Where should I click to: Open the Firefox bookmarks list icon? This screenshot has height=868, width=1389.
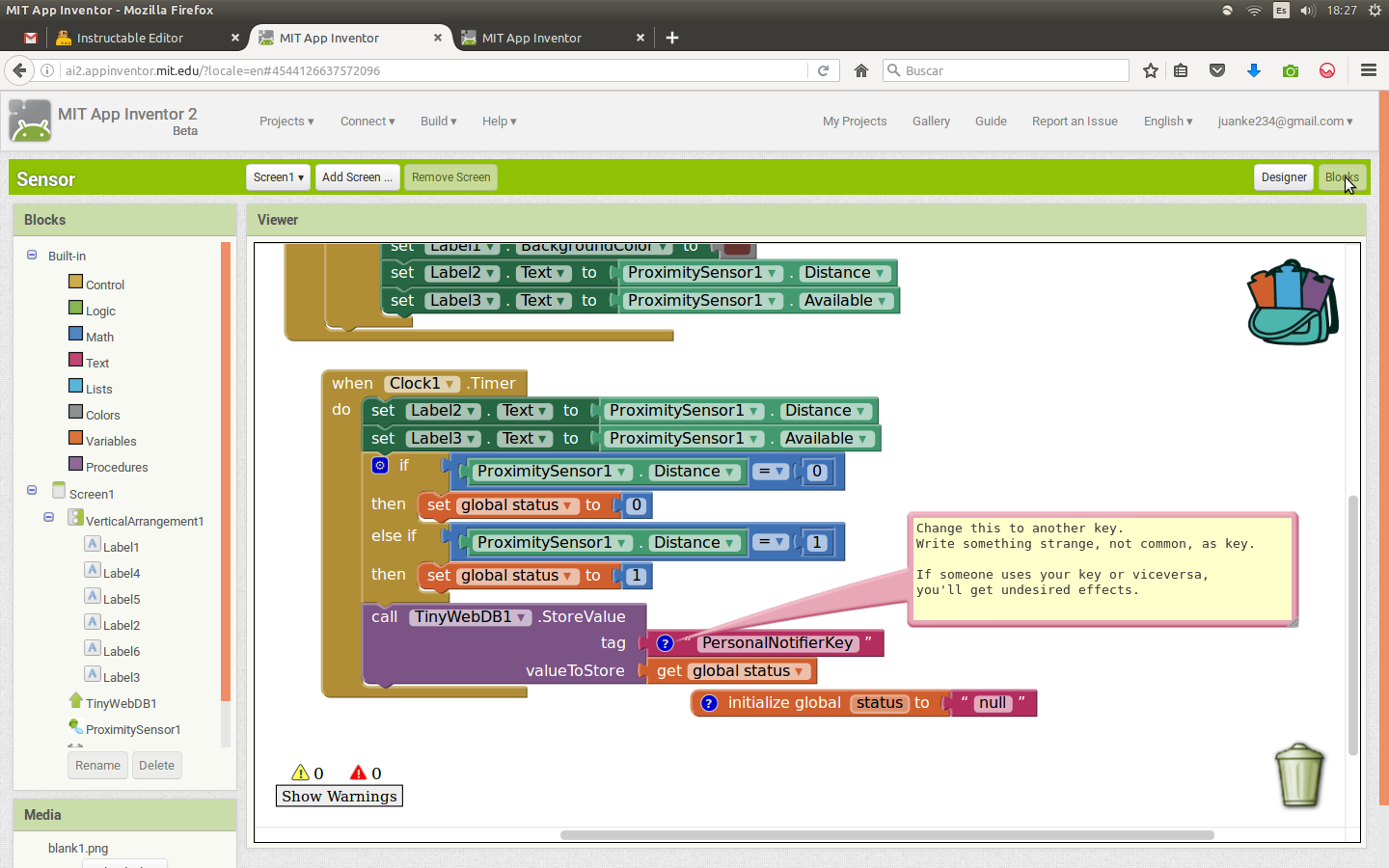point(1181,70)
